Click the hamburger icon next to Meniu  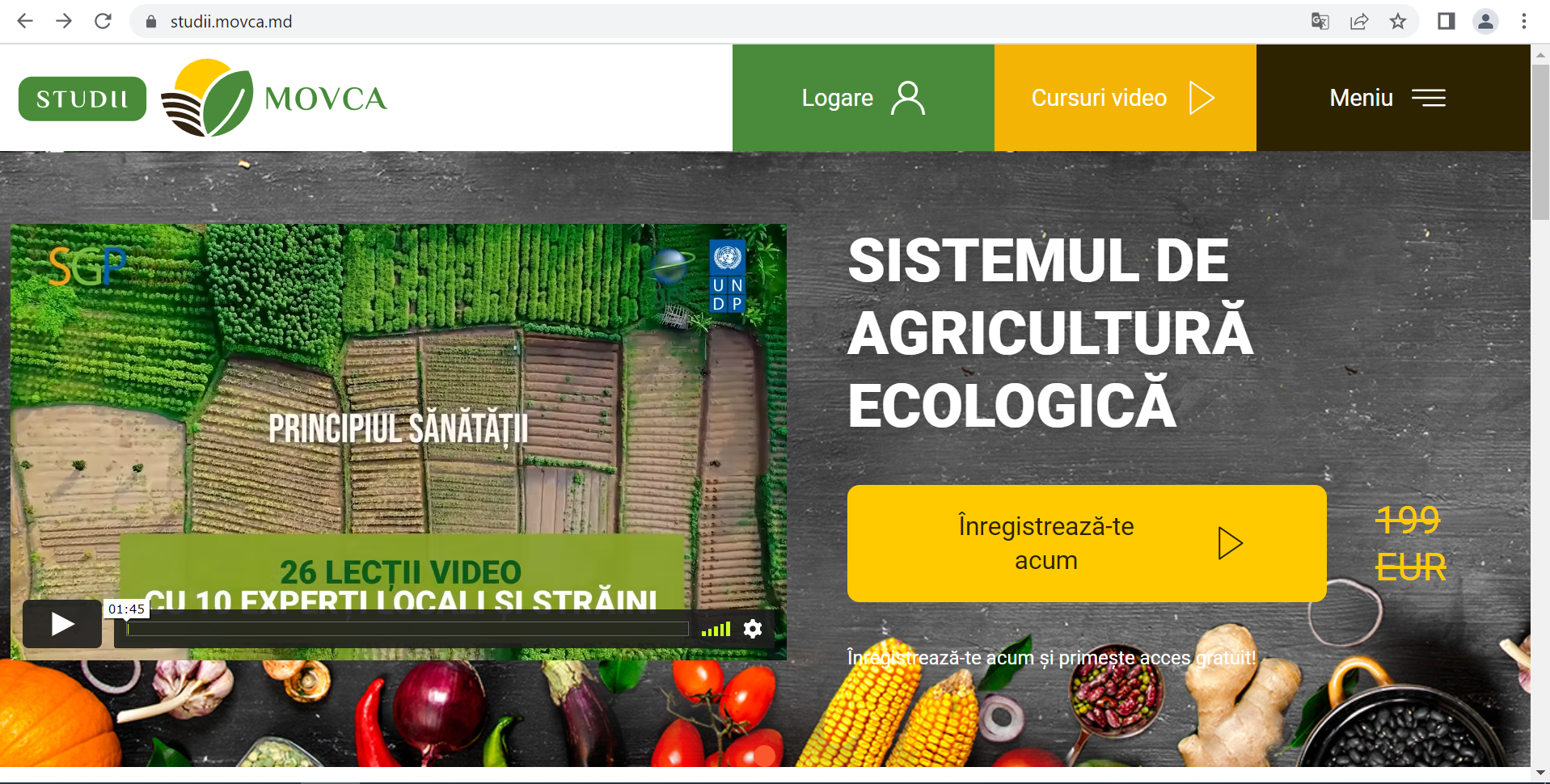click(1430, 98)
